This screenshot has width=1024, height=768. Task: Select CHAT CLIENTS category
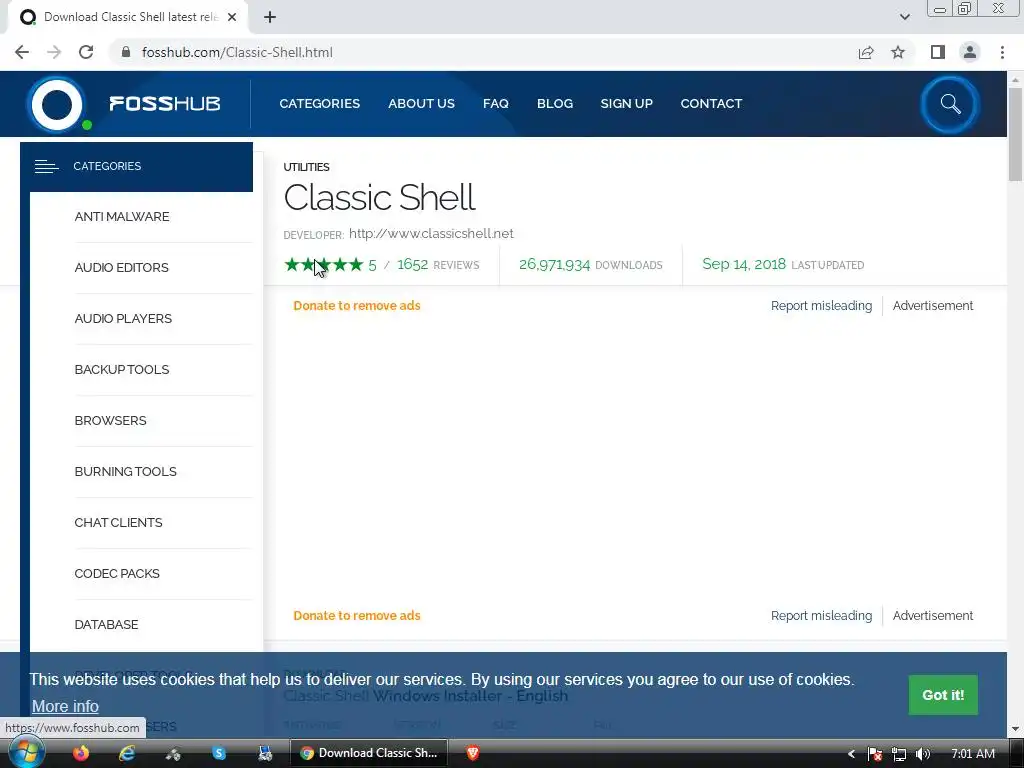point(118,522)
